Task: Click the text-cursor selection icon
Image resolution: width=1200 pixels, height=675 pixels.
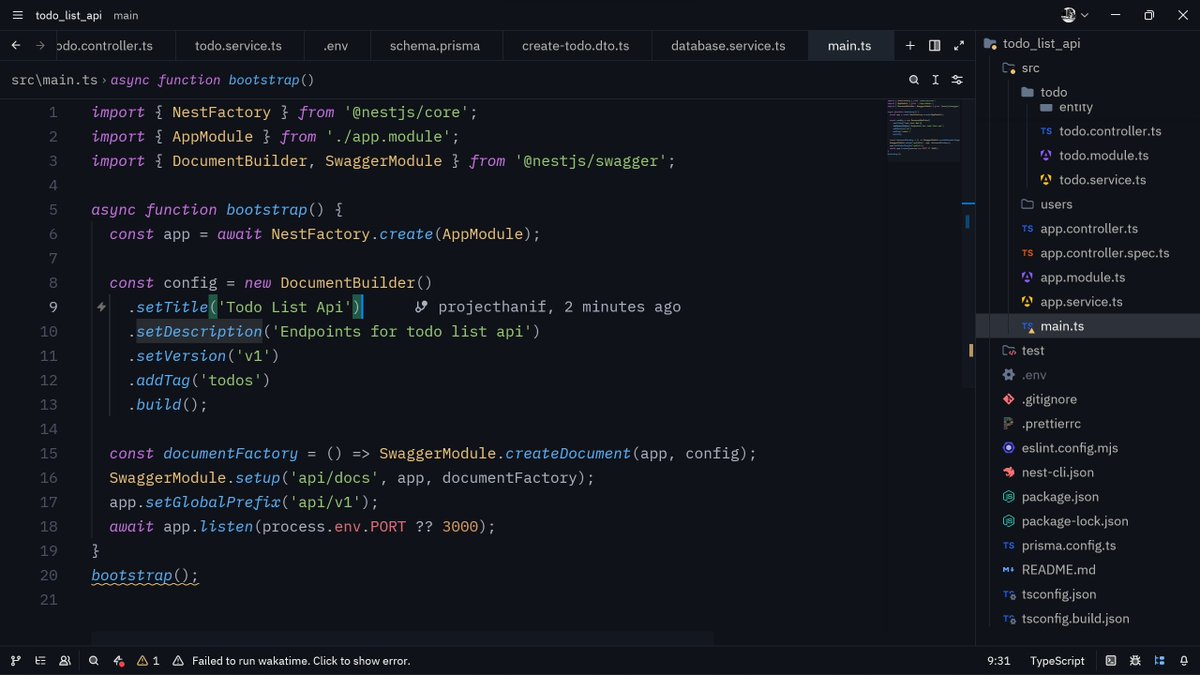Action: click(x=936, y=80)
